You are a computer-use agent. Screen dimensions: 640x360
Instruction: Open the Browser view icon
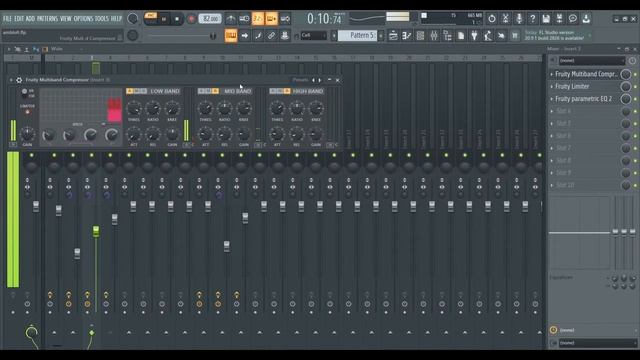(x=447, y=36)
